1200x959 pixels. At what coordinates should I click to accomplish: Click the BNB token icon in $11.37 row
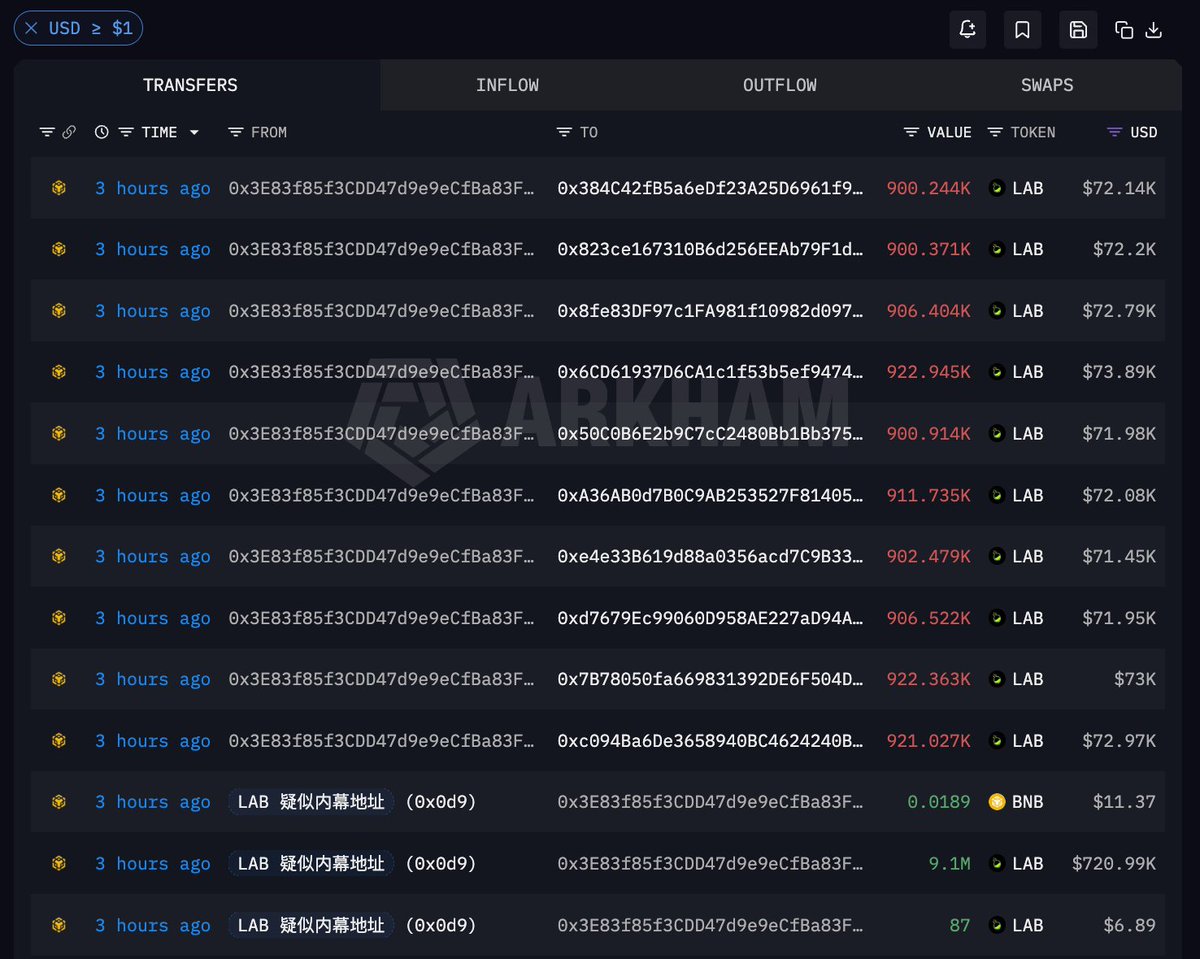coord(996,801)
